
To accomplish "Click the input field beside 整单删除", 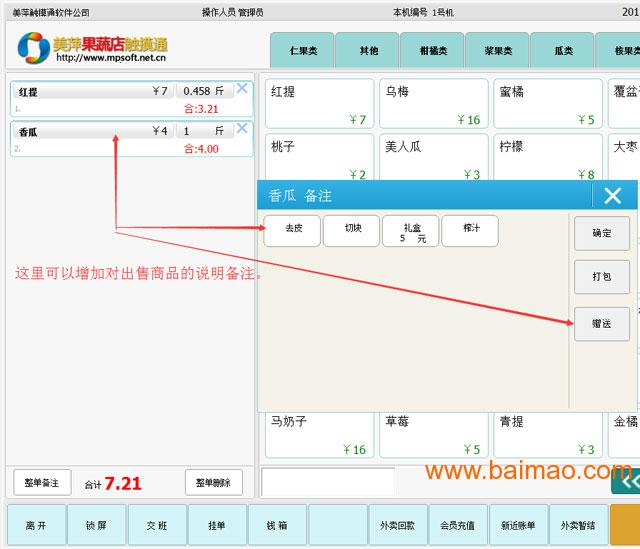I will point(327,482).
